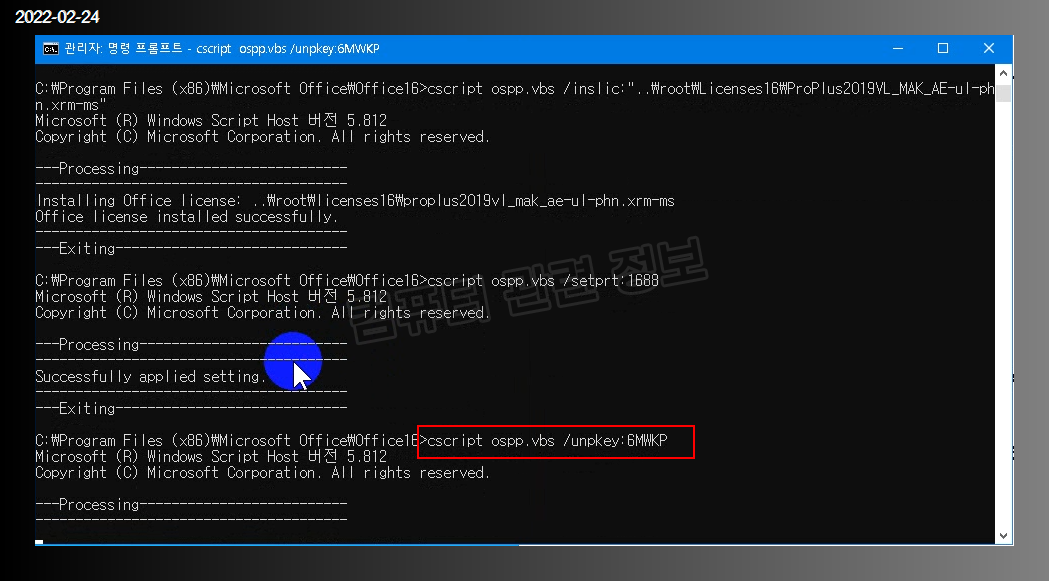Click the 'cscript ospp.vbs /unpkey:6MWKP' command
The image size is (1049, 581).
tap(547, 441)
